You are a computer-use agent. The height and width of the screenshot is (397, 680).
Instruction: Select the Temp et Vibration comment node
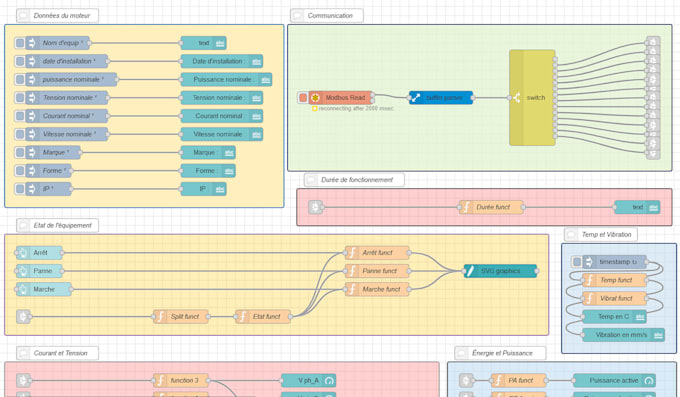pos(601,234)
